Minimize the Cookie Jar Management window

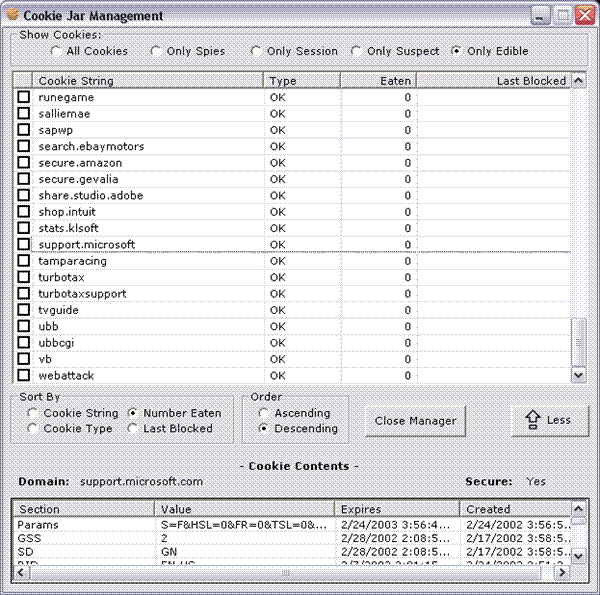click(540, 15)
